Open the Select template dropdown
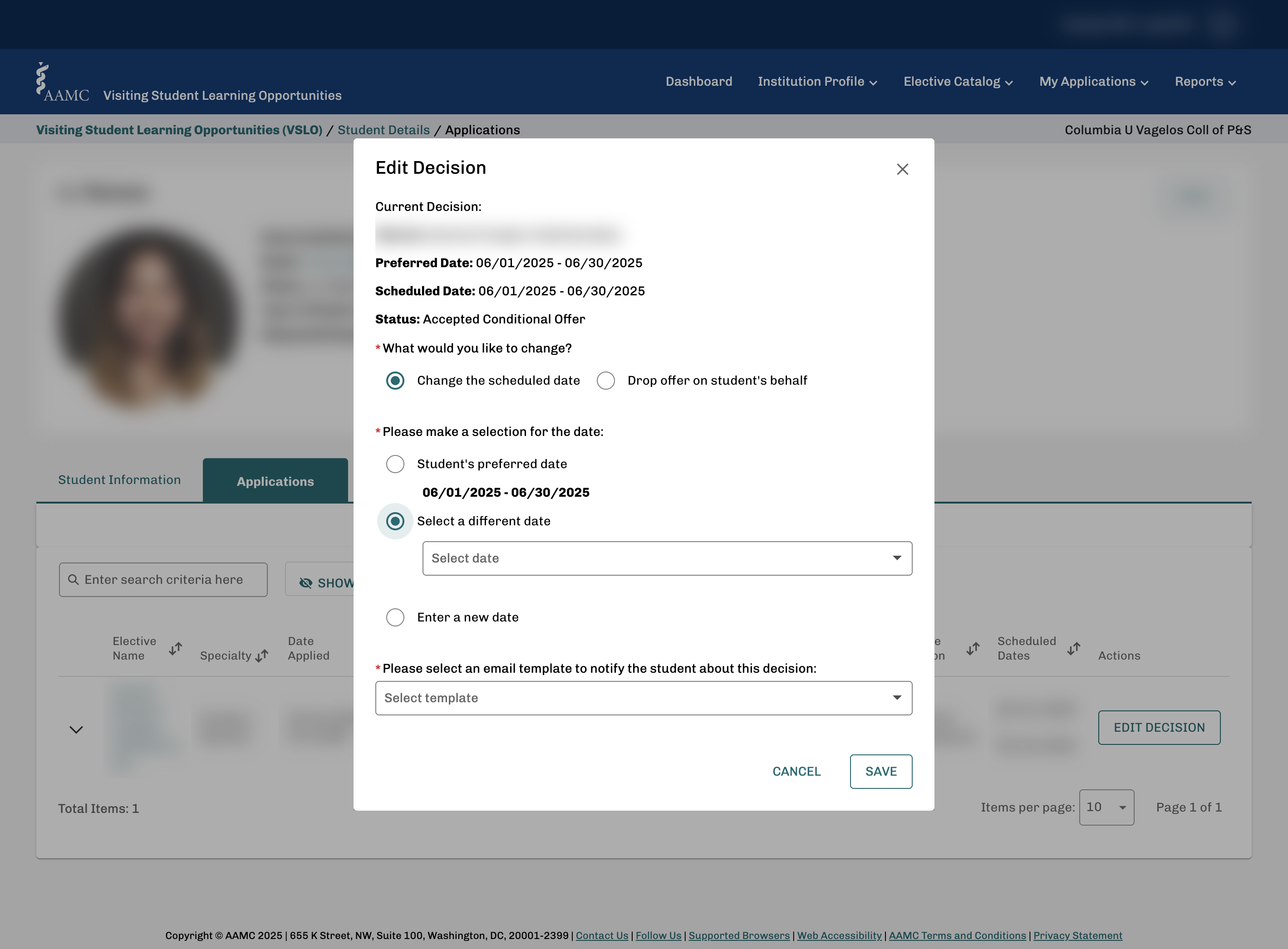Viewport: 1288px width, 949px height. point(643,698)
